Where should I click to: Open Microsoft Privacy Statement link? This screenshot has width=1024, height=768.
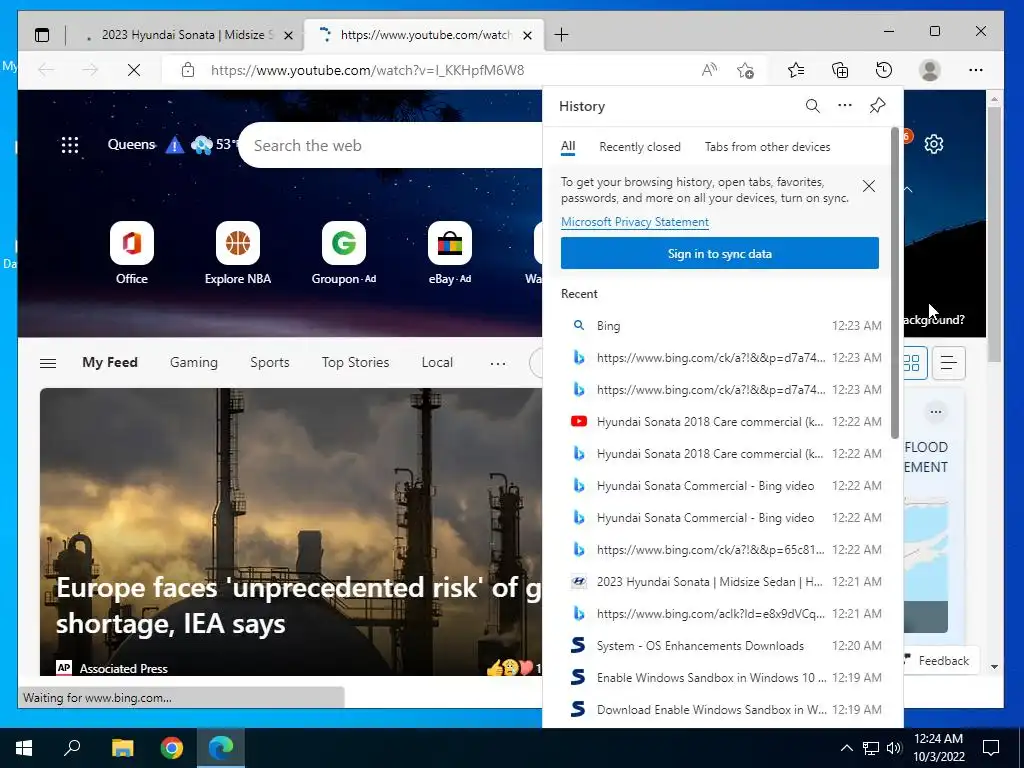[635, 222]
